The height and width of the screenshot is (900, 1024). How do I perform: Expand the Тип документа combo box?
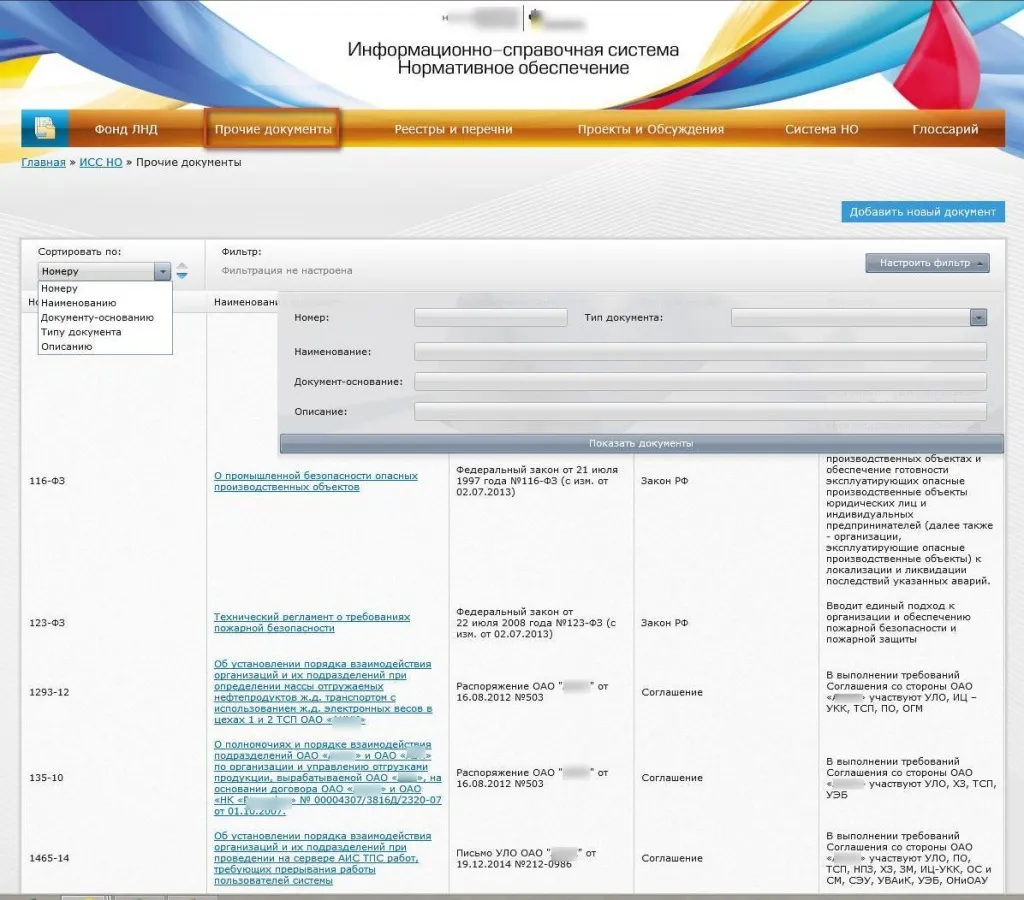coord(978,318)
